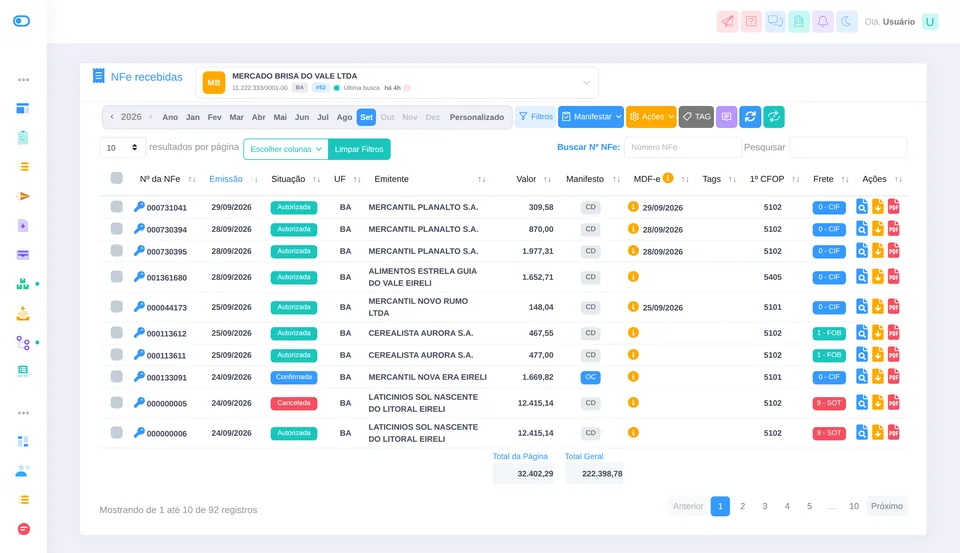
Task: Click the Número NFe input field
Action: pos(682,147)
